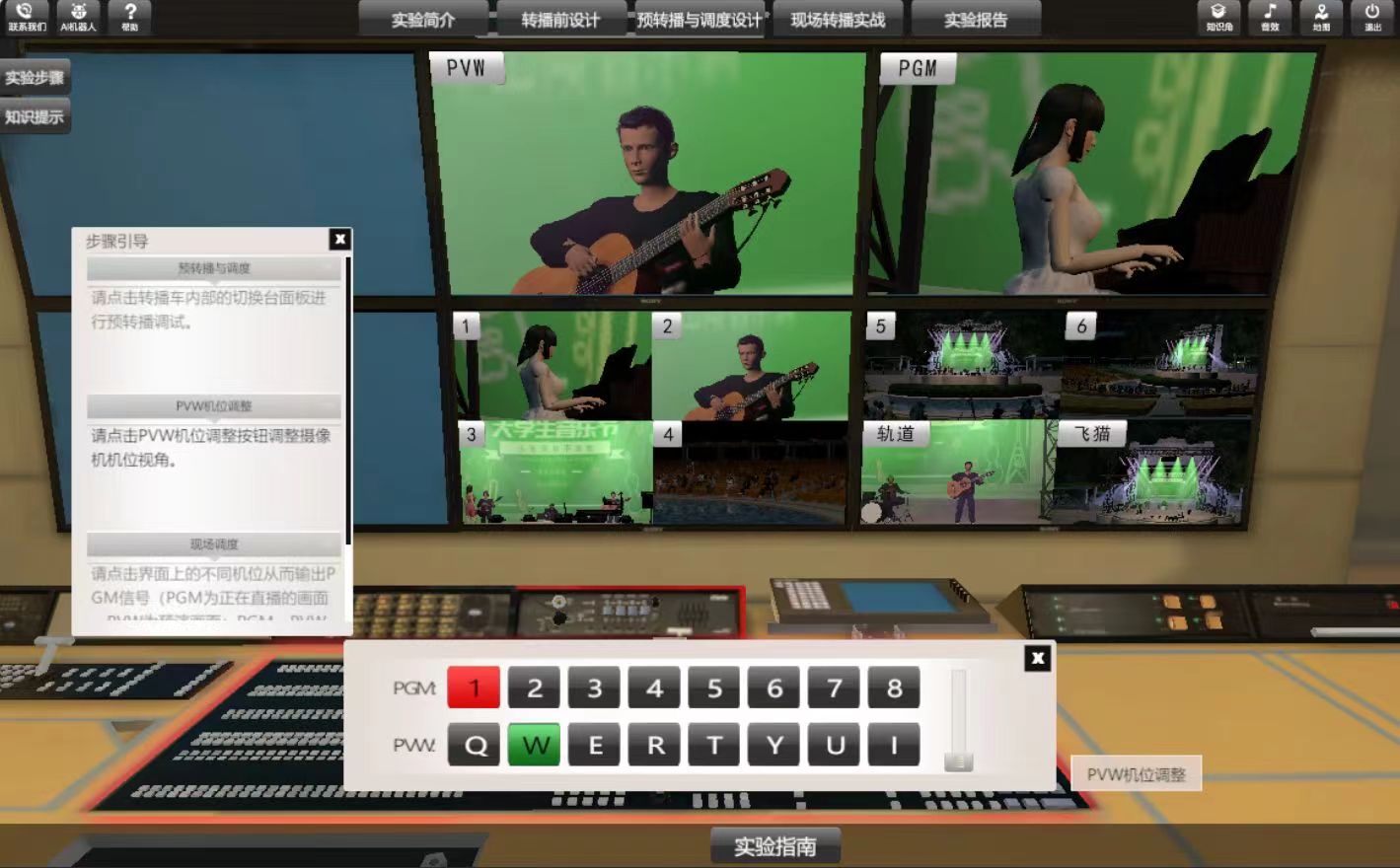Click the 联系我们 phone icon
The height and width of the screenshot is (868, 1400).
(x=26, y=16)
